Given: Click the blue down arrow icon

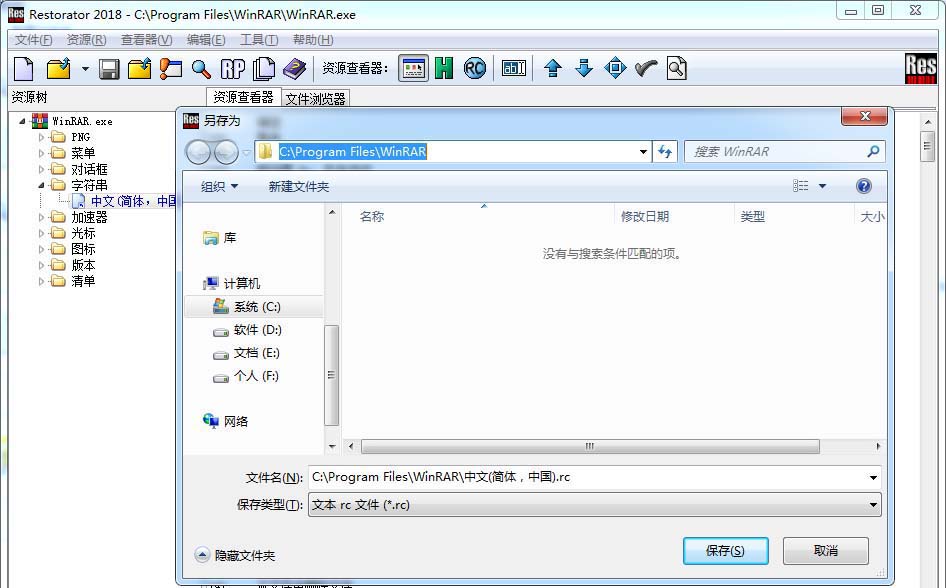Looking at the screenshot, I should tap(584, 68).
